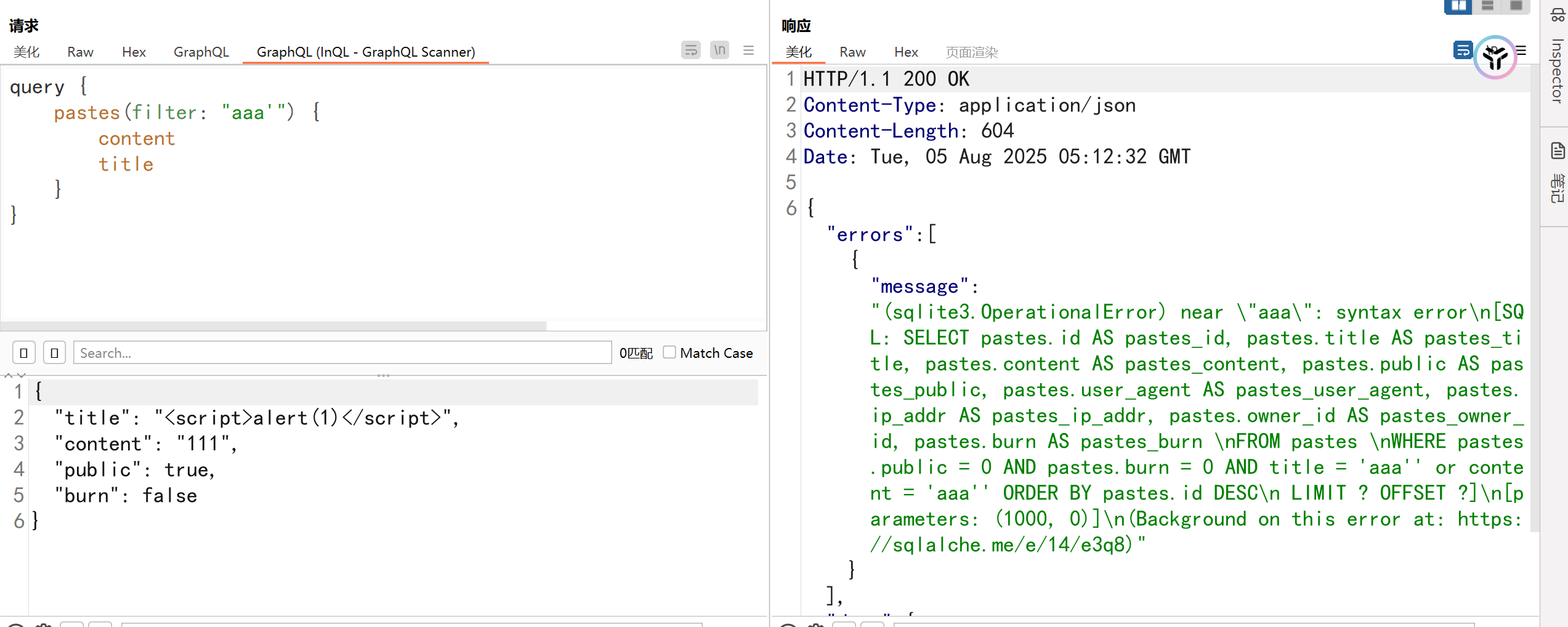
Task: Open the 笔记 notes side panel
Action: (x=1557, y=177)
